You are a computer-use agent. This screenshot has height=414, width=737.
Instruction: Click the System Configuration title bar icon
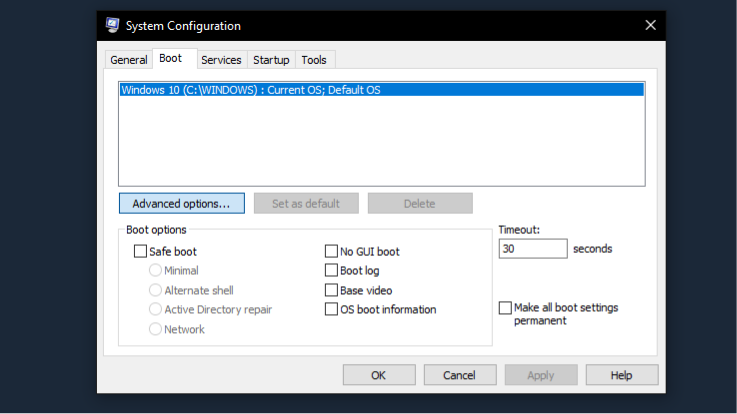(113, 25)
